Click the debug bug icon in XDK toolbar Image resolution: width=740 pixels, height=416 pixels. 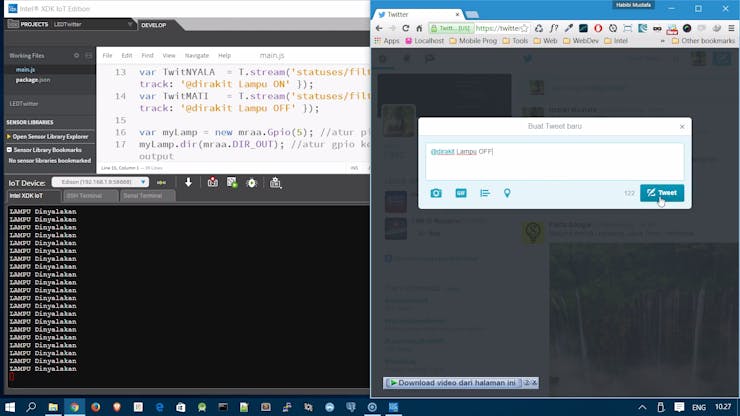[x=252, y=183]
